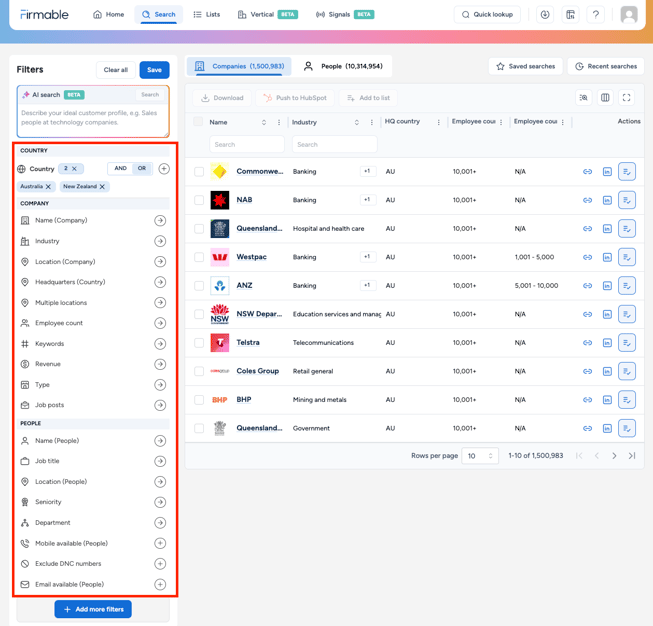Focus the Name column search field

(x=247, y=144)
